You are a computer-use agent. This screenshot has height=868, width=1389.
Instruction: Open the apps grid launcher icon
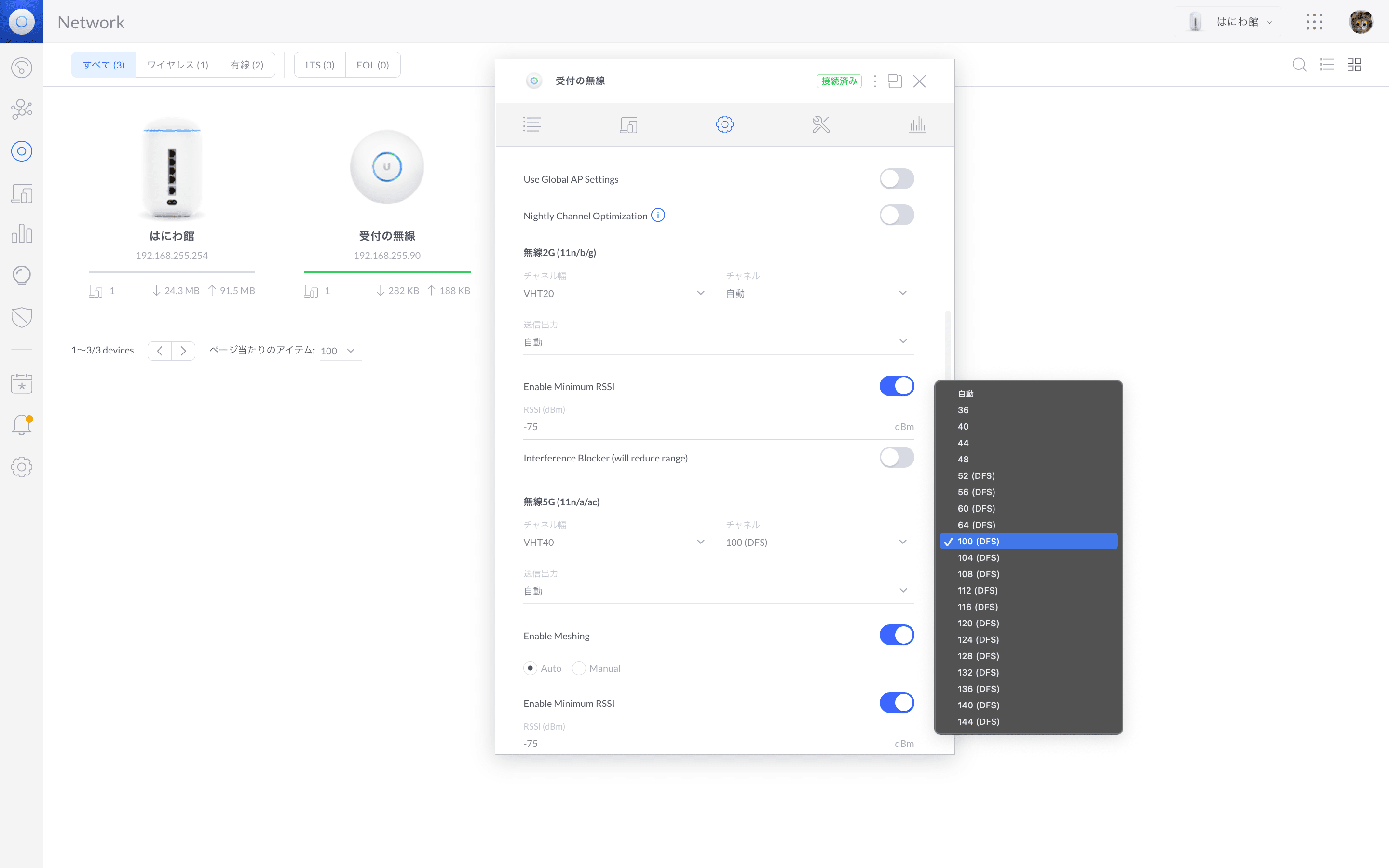pos(1314,22)
